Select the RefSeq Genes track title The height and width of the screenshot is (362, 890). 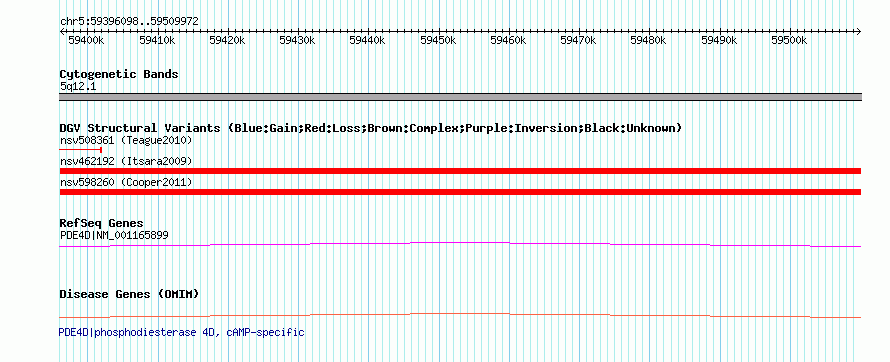click(102, 224)
